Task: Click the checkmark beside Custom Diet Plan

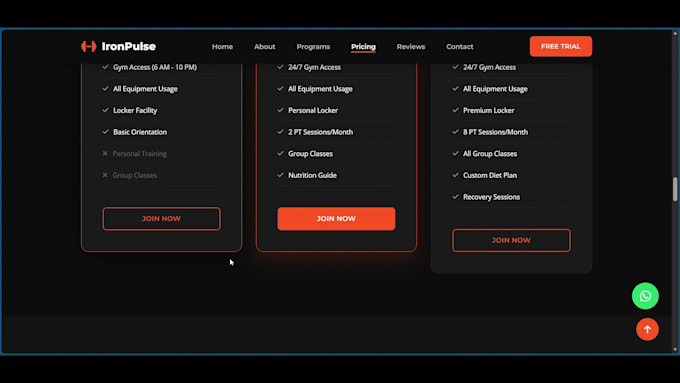Action: tap(455, 175)
